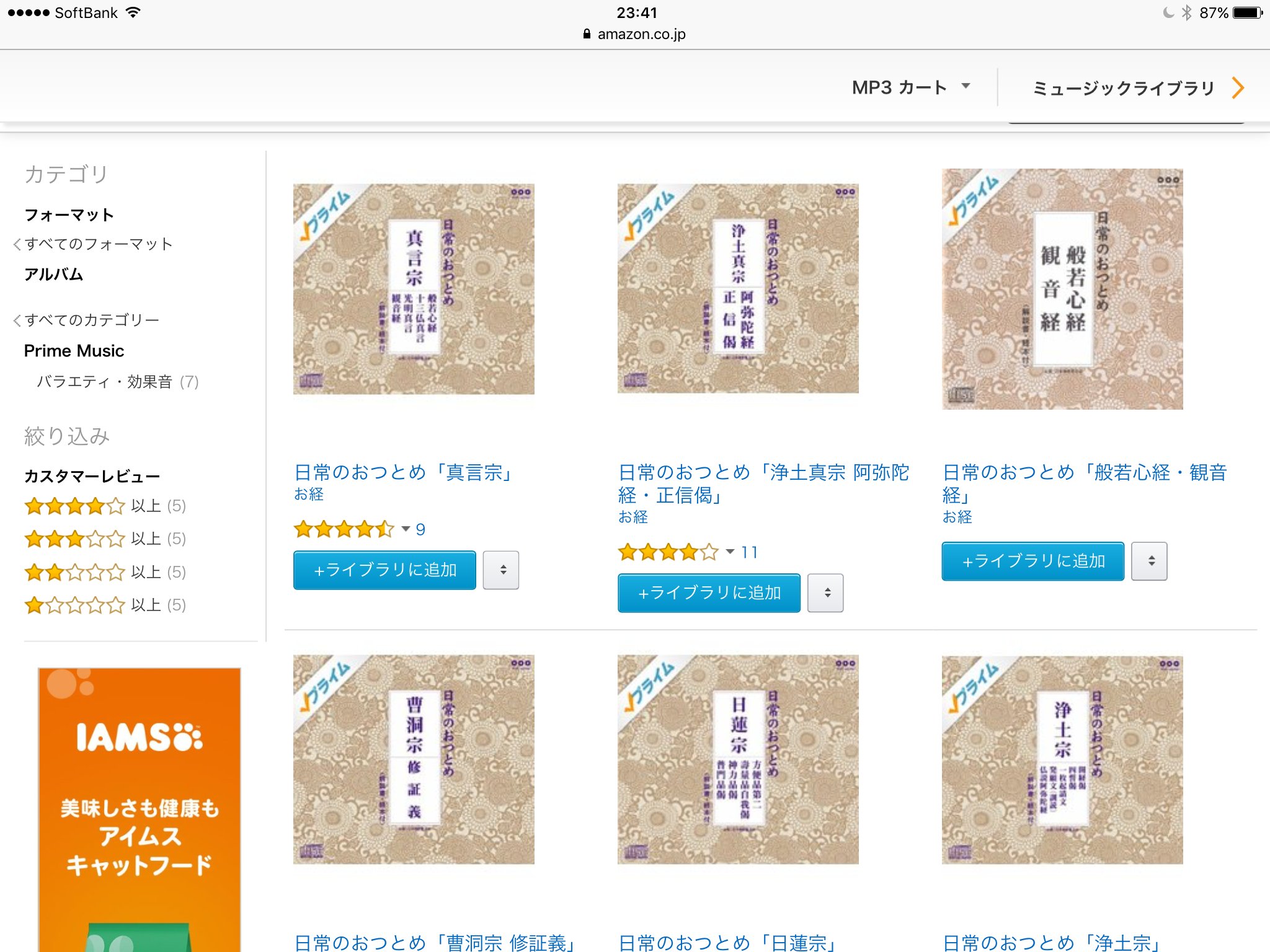Open options stepper next to 浄土真宗 add button
This screenshot has height=952, width=1270.
(825, 593)
